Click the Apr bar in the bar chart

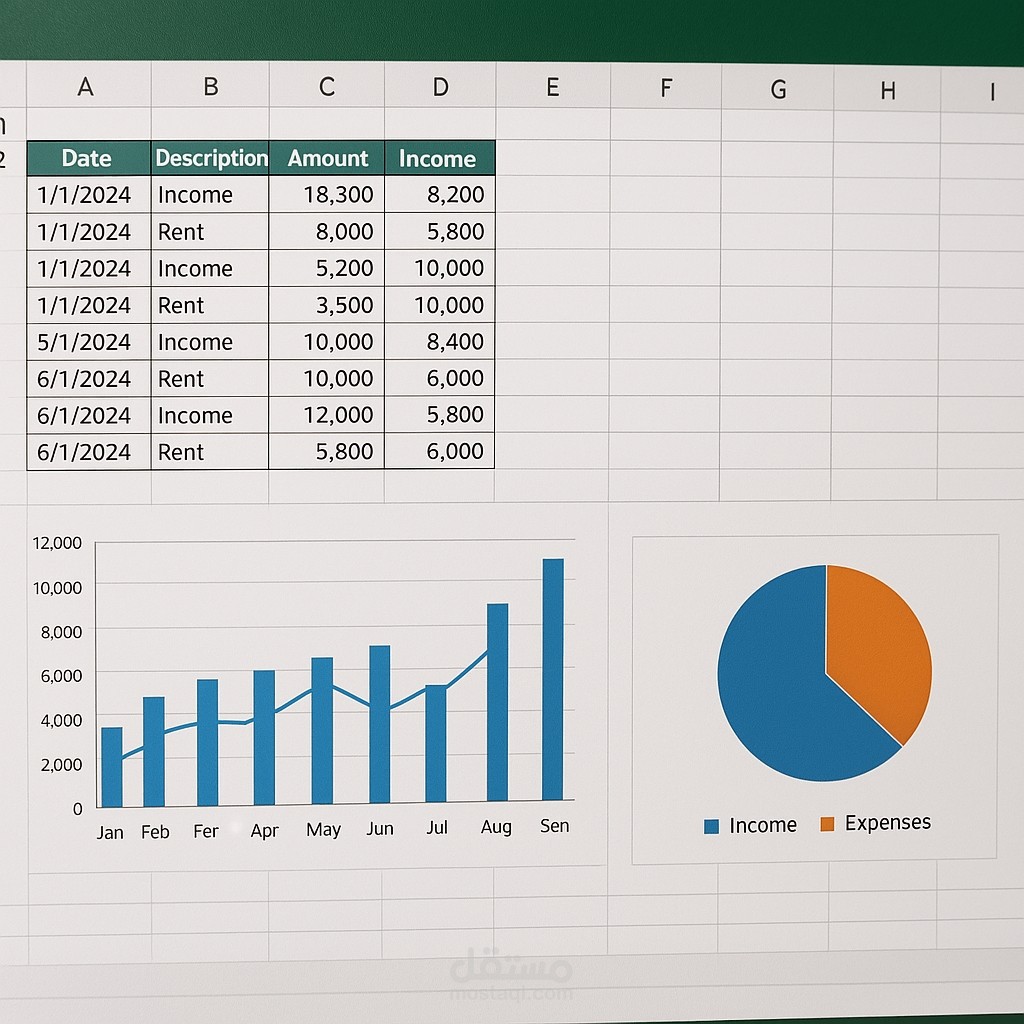264,737
